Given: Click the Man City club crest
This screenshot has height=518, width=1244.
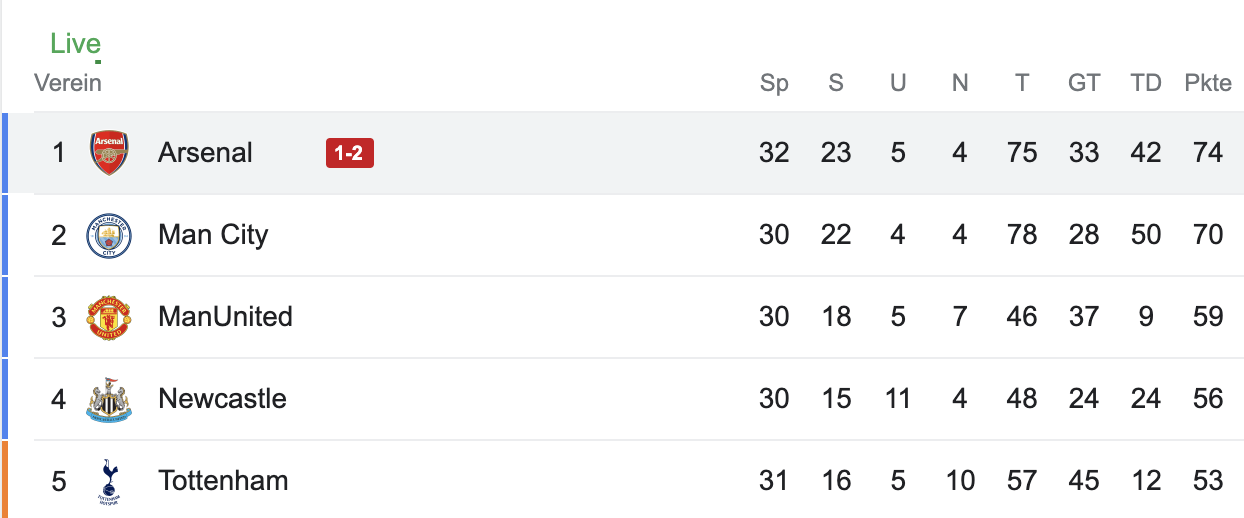Looking at the screenshot, I should (x=109, y=235).
